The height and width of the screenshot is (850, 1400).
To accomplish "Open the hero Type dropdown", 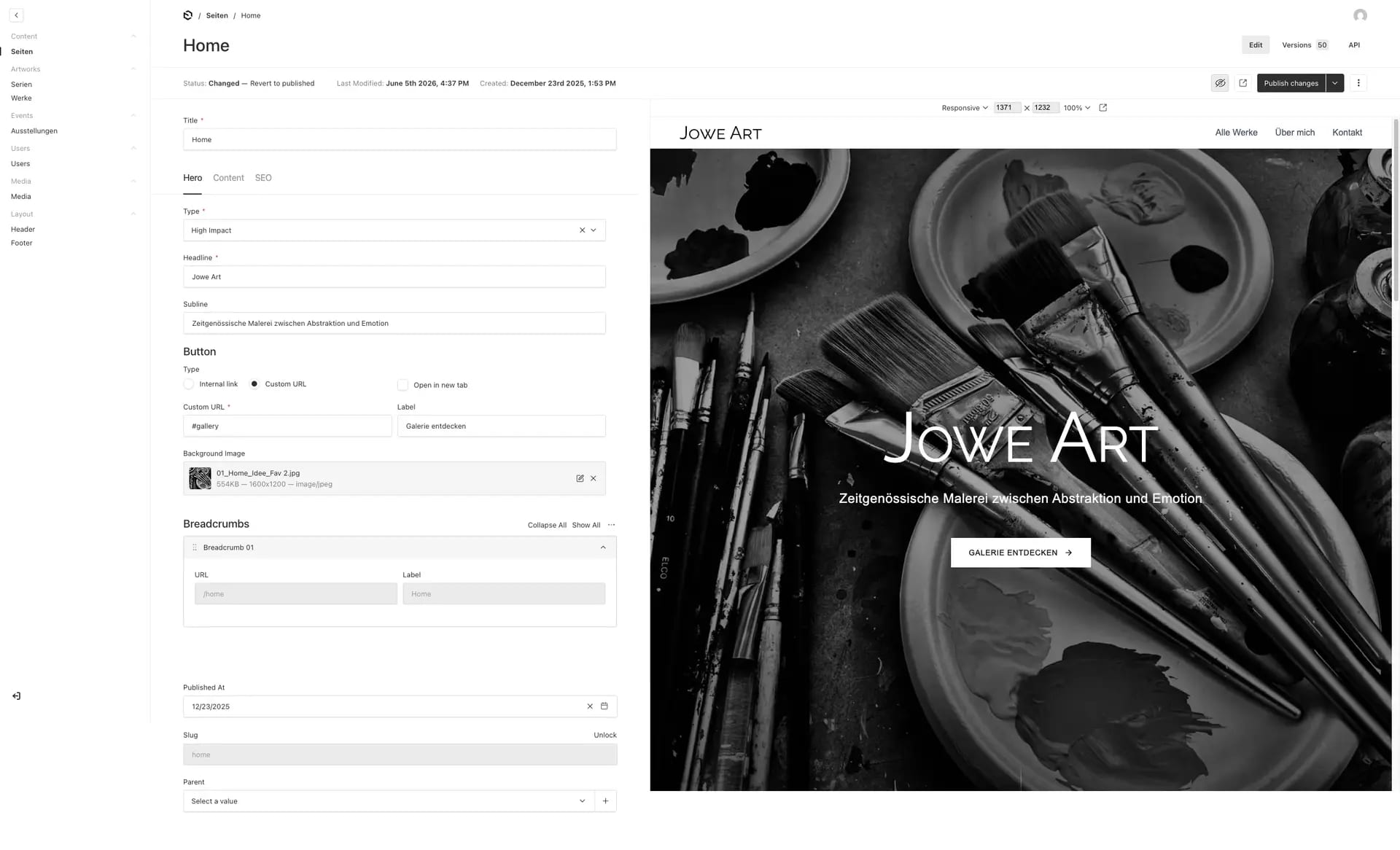I will click(x=594, y=230).
